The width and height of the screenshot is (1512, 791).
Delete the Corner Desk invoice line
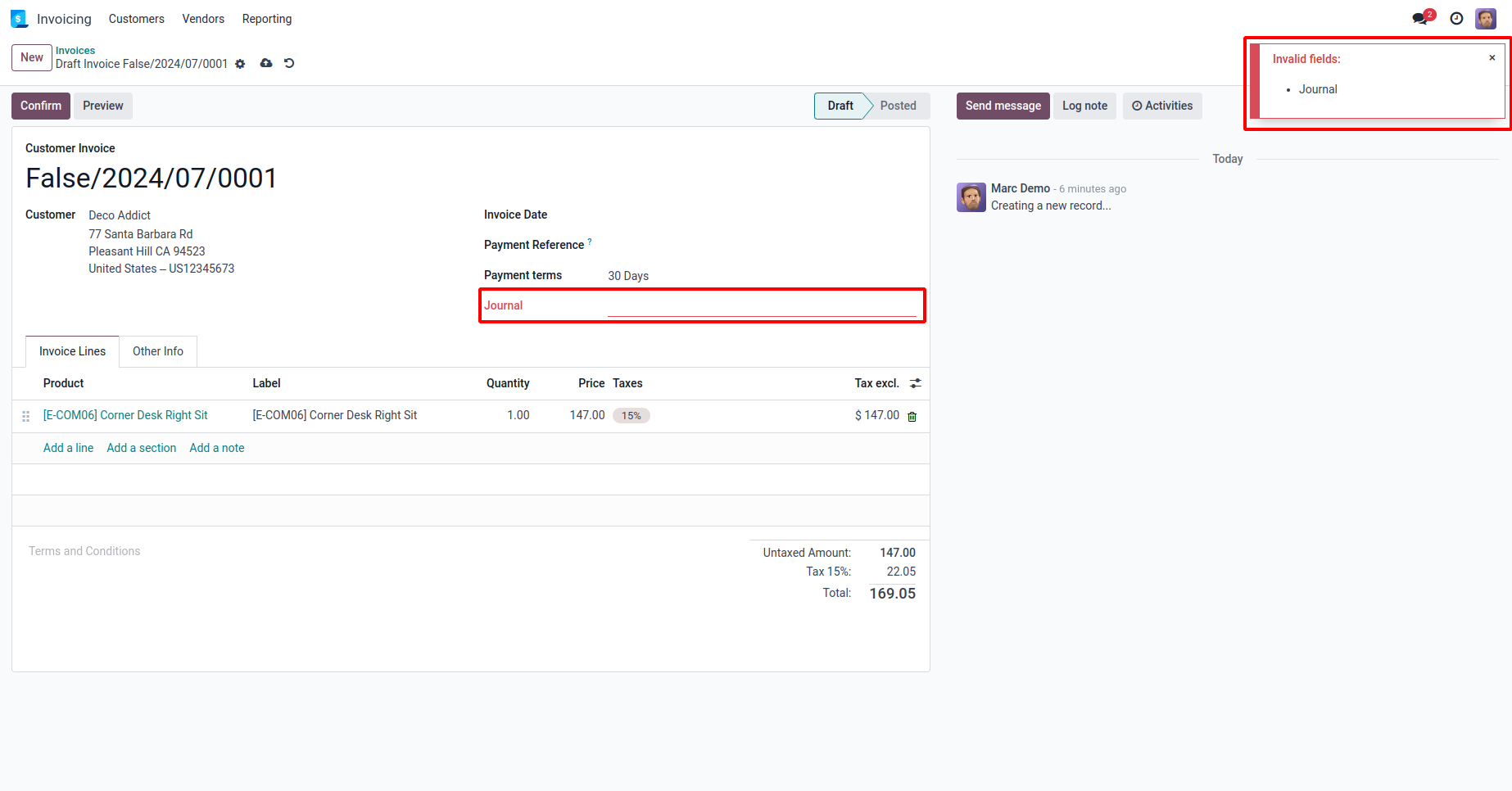912,416
